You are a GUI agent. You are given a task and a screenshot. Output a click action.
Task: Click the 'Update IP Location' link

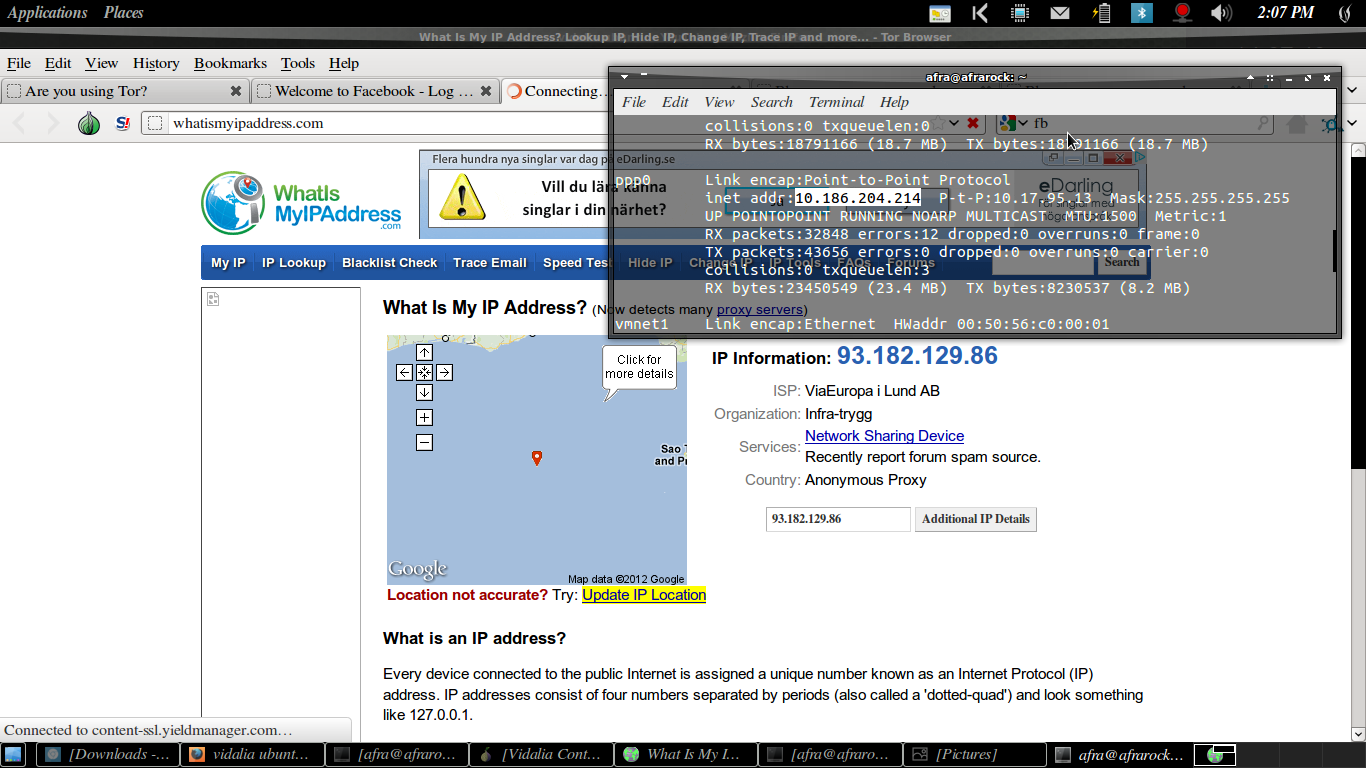pyautogui.click(x=644, y=595)
